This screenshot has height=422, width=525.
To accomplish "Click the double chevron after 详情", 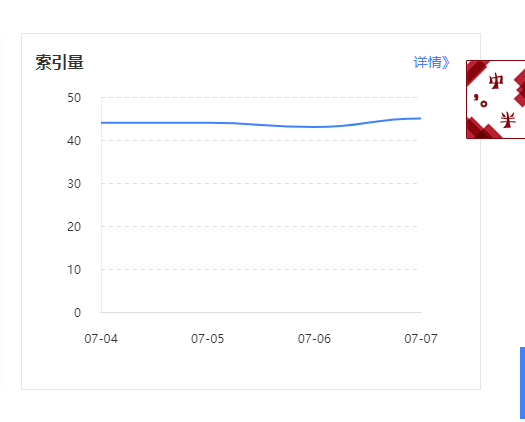I will point(446,63).
